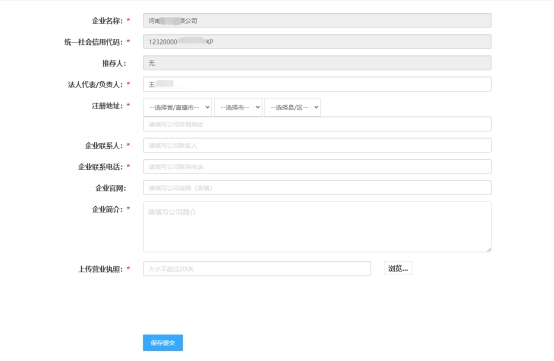Click the 法人代表/负责人 input field
554x361 pixels.
[317, 84]
